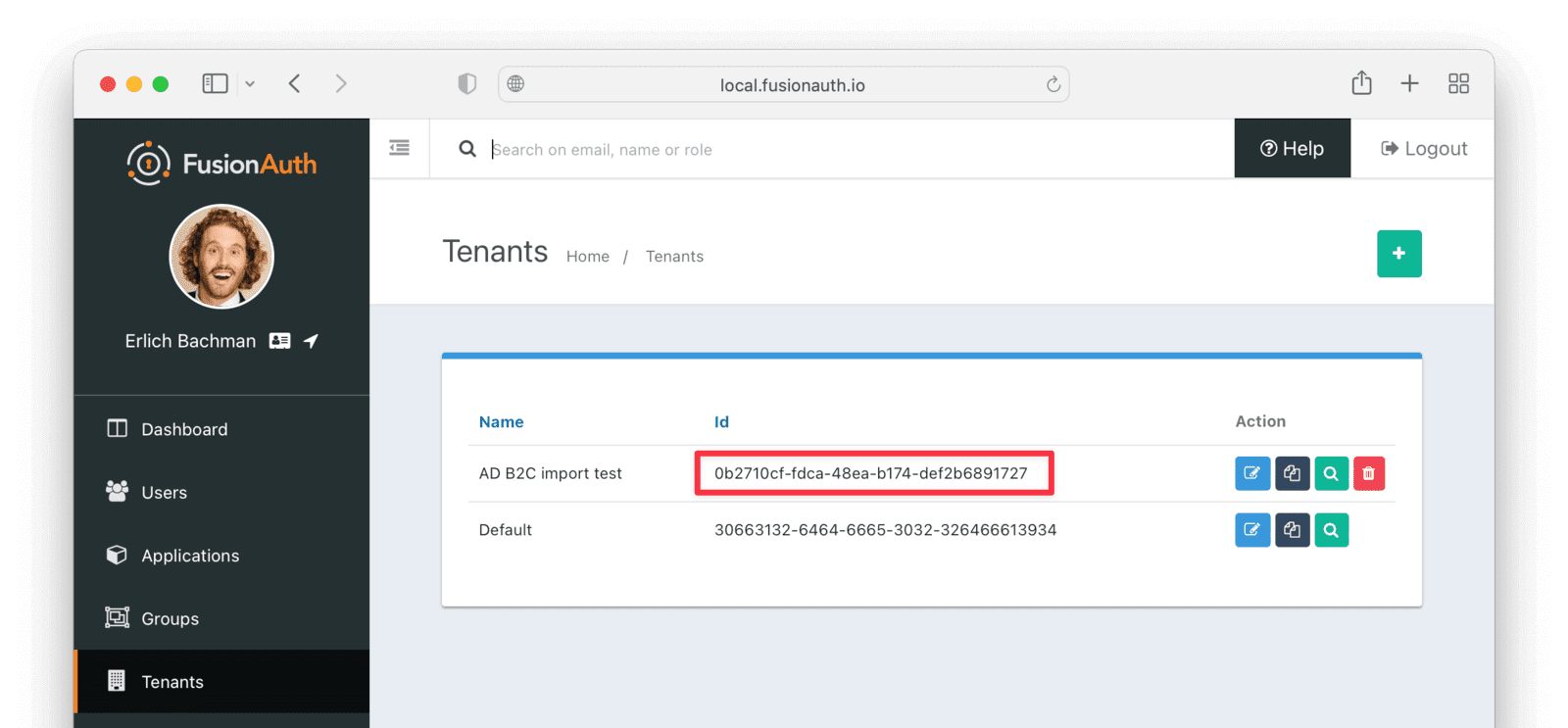Delete the AD B2C import test tenant
1568x728 pixels.
pos(1369,473)
